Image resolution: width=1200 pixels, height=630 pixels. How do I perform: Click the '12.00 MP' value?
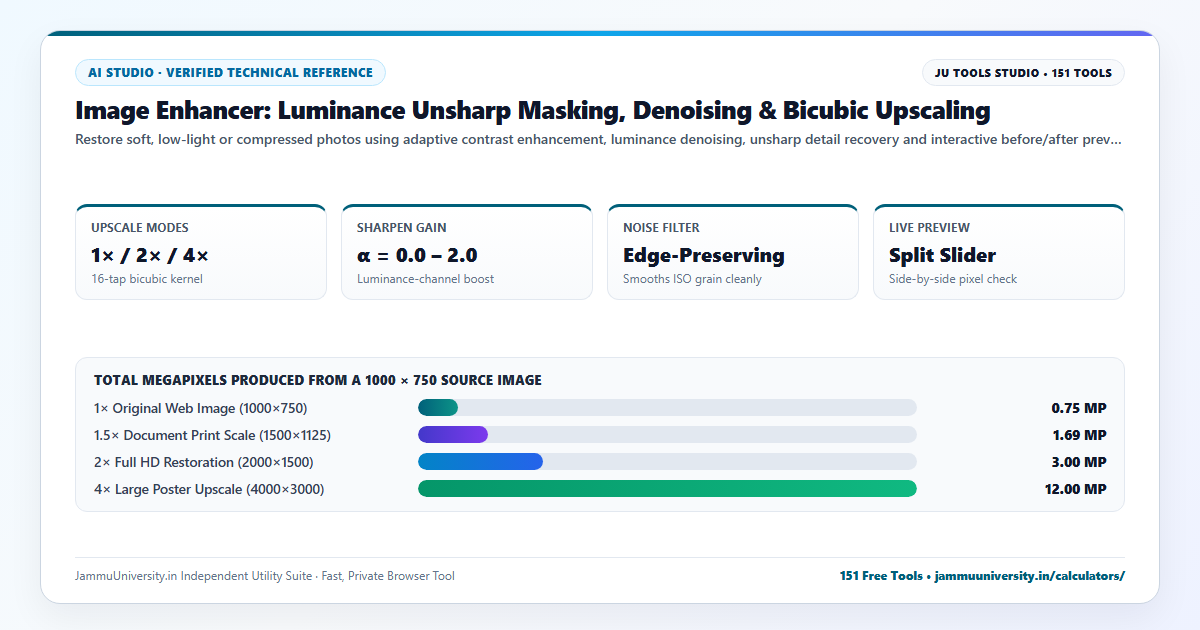[1075, 489]
